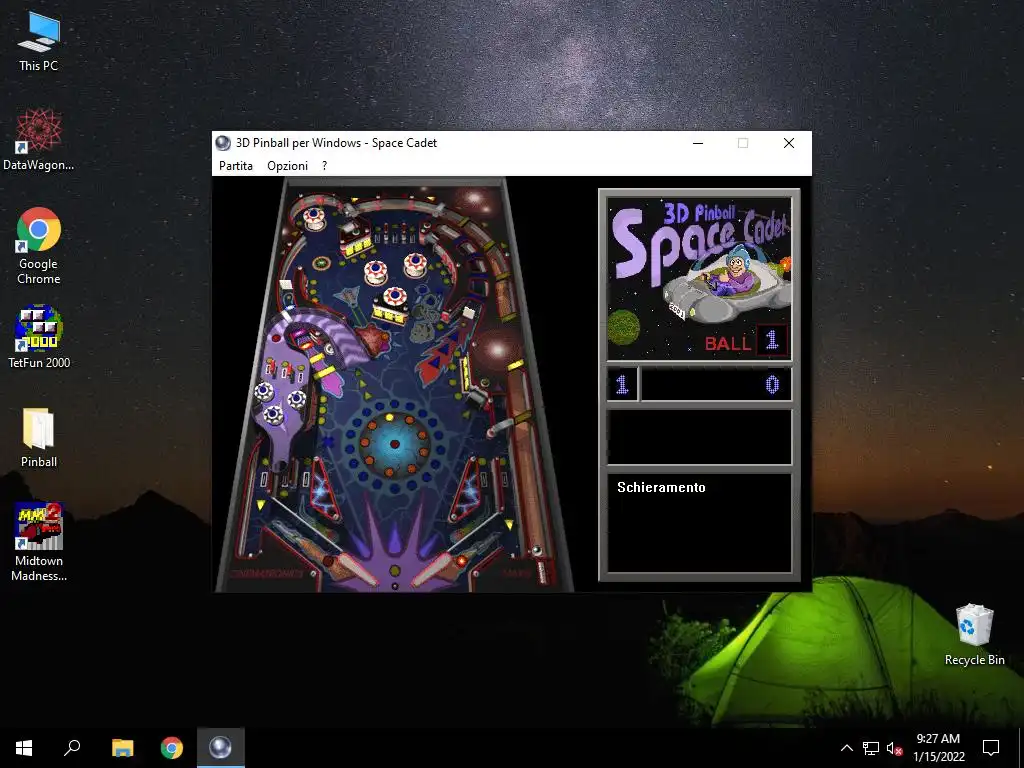Open the Opzioni menu
1024x768 pixels.
pyautogui.click(x=287, y=166)
